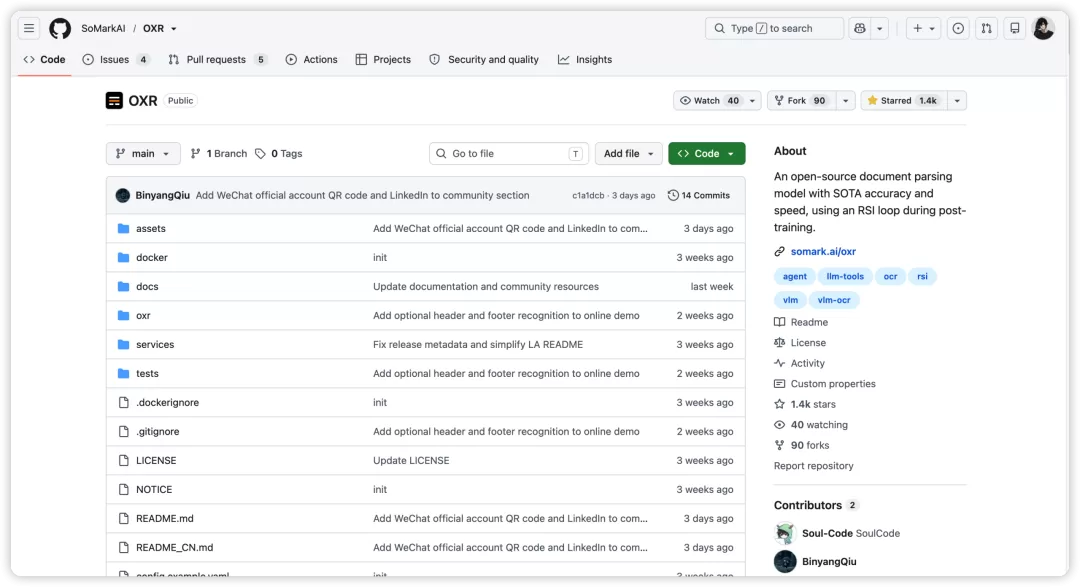
Task: Open the user profile avatar menu
Action: click(1043, 28)
